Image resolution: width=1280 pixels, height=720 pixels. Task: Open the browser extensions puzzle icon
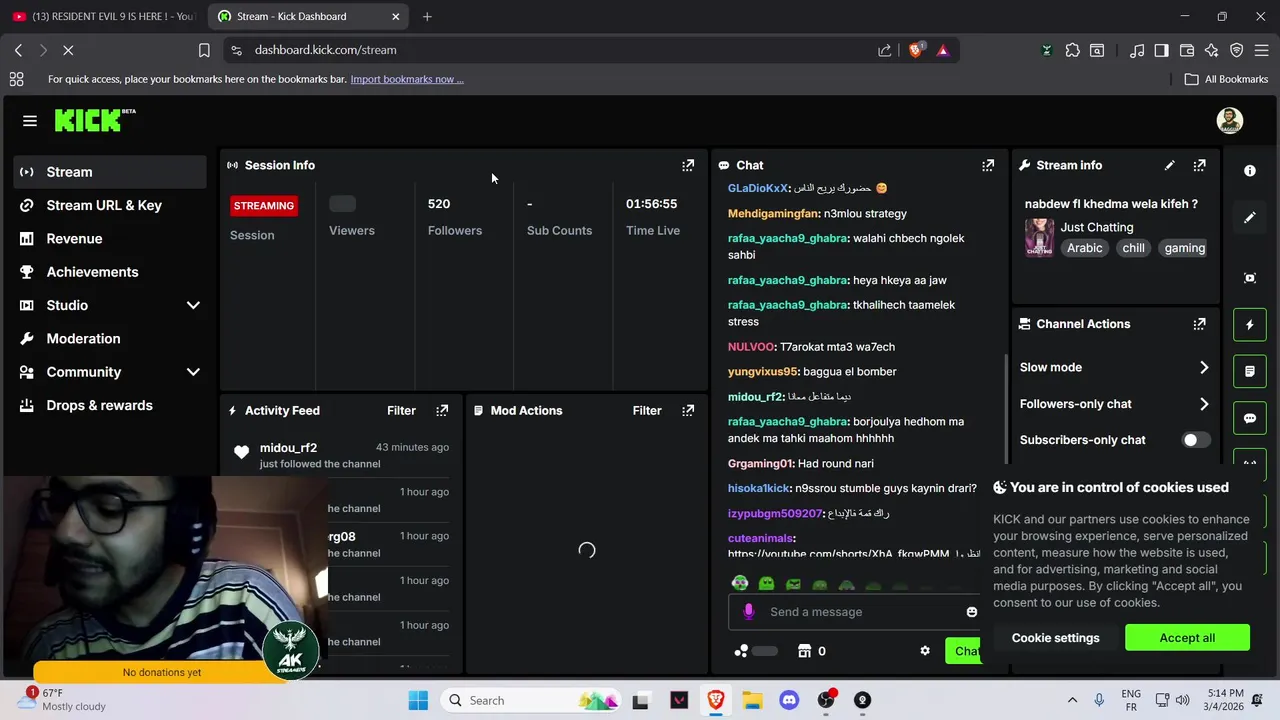(x=1073, y=50)
